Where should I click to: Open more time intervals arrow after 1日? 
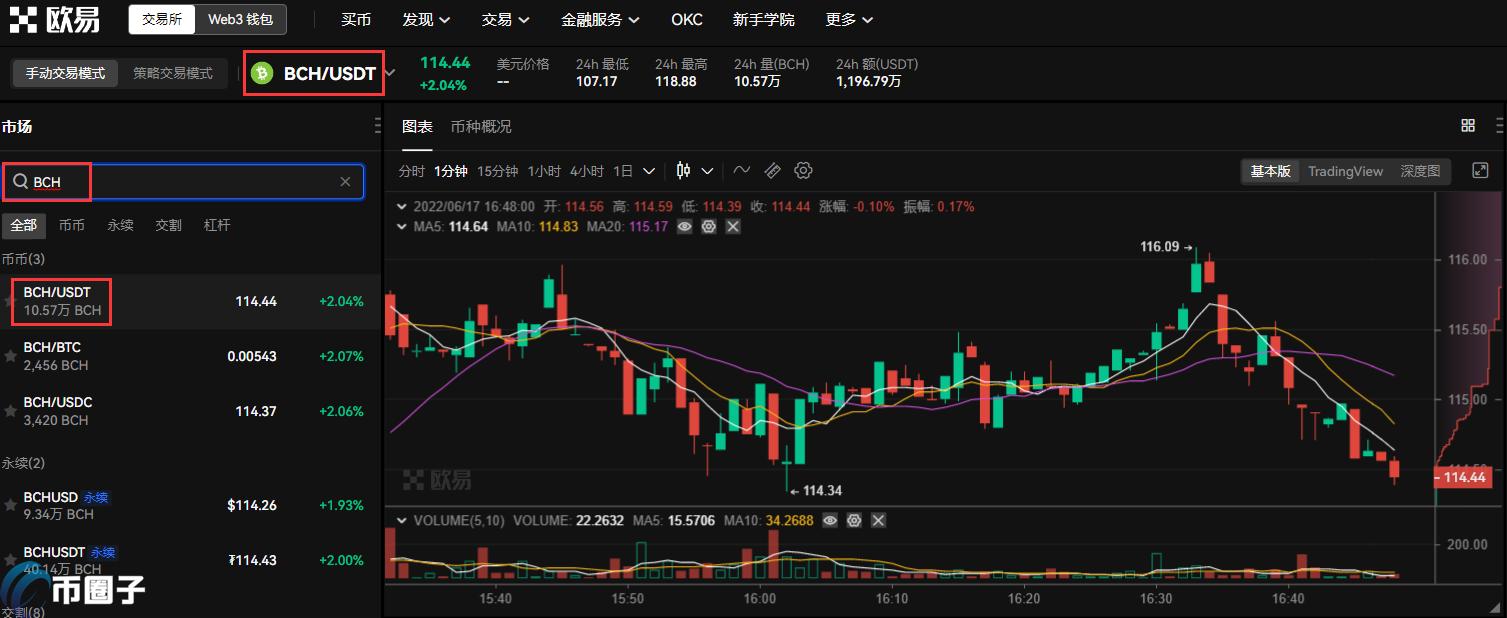click(649, 171)
